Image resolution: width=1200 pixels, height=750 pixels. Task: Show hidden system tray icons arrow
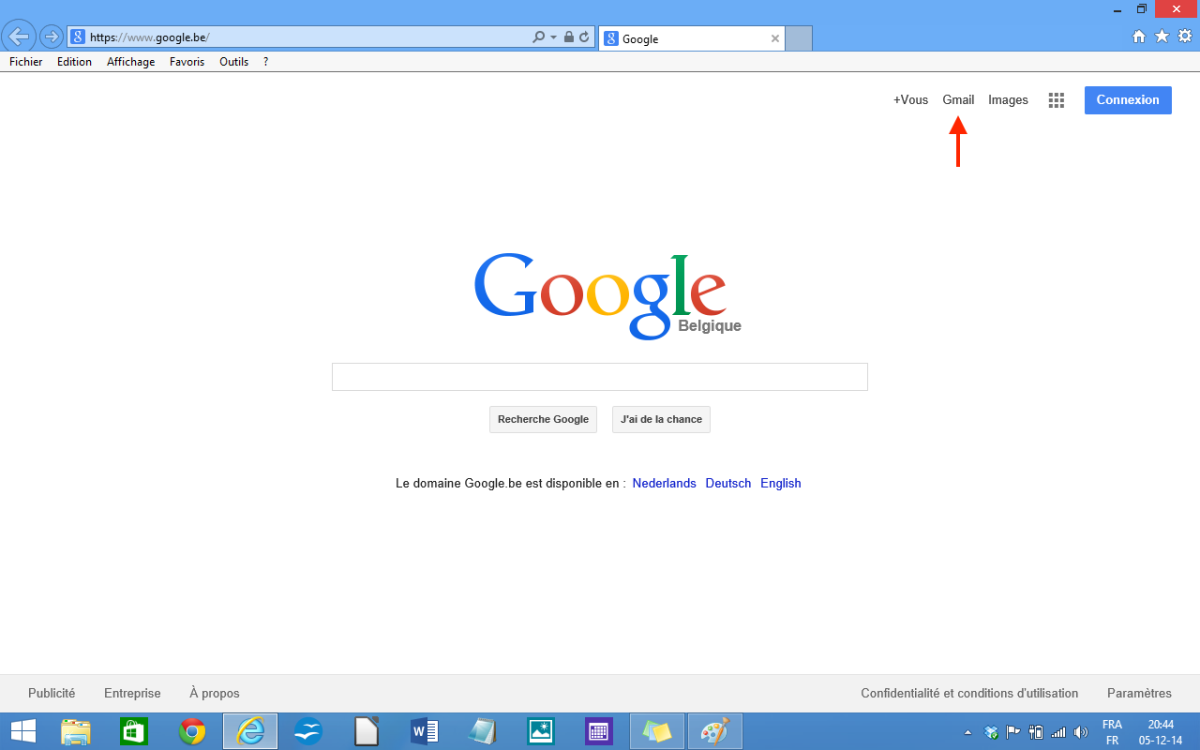967,733
